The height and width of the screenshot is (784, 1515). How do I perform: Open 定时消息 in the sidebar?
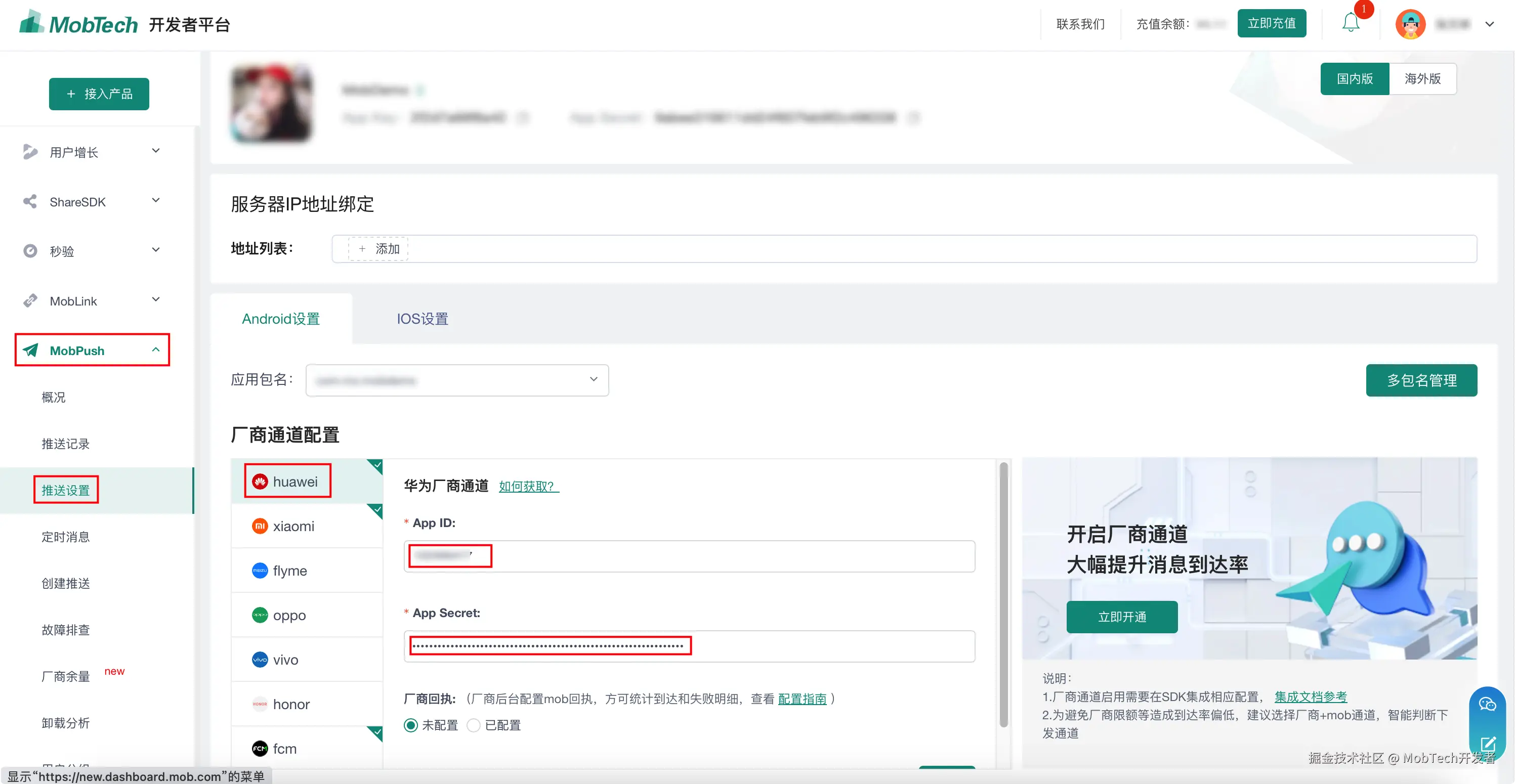[x=66, y=537]
